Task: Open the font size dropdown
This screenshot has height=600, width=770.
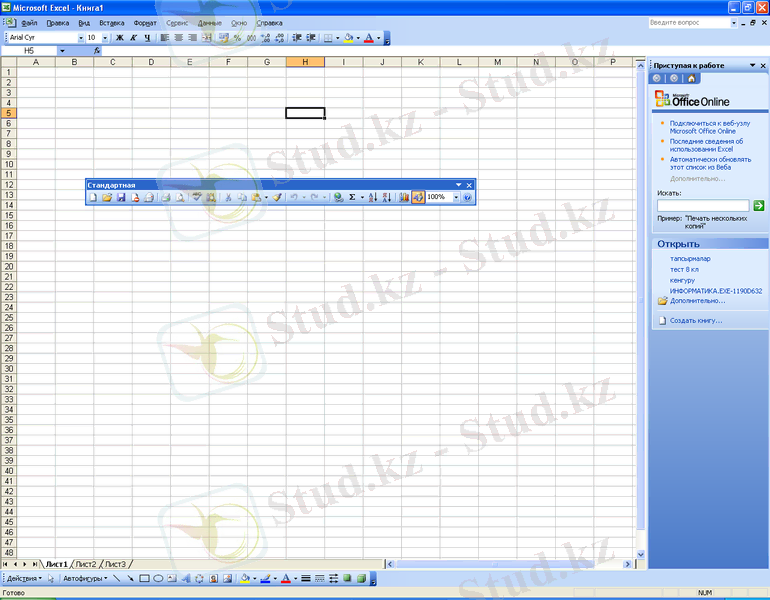Action: tap(106, 38)
